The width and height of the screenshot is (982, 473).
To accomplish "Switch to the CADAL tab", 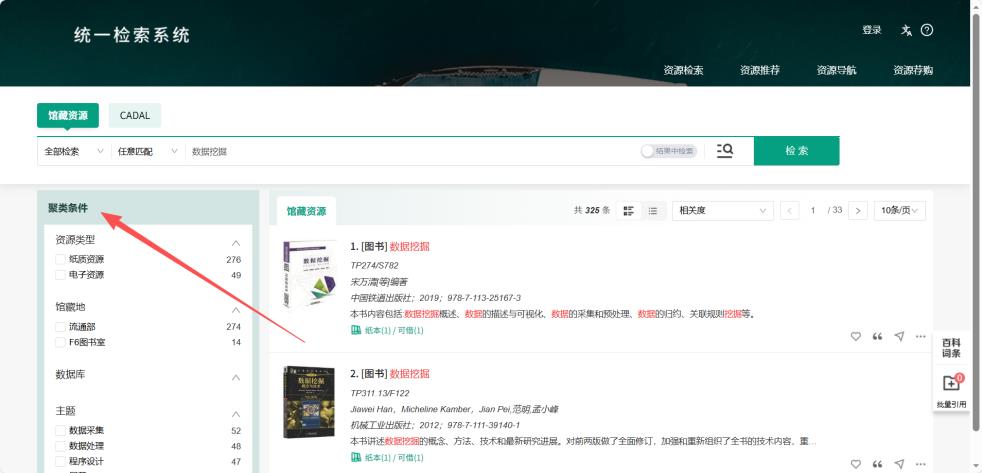I will 134,116.
